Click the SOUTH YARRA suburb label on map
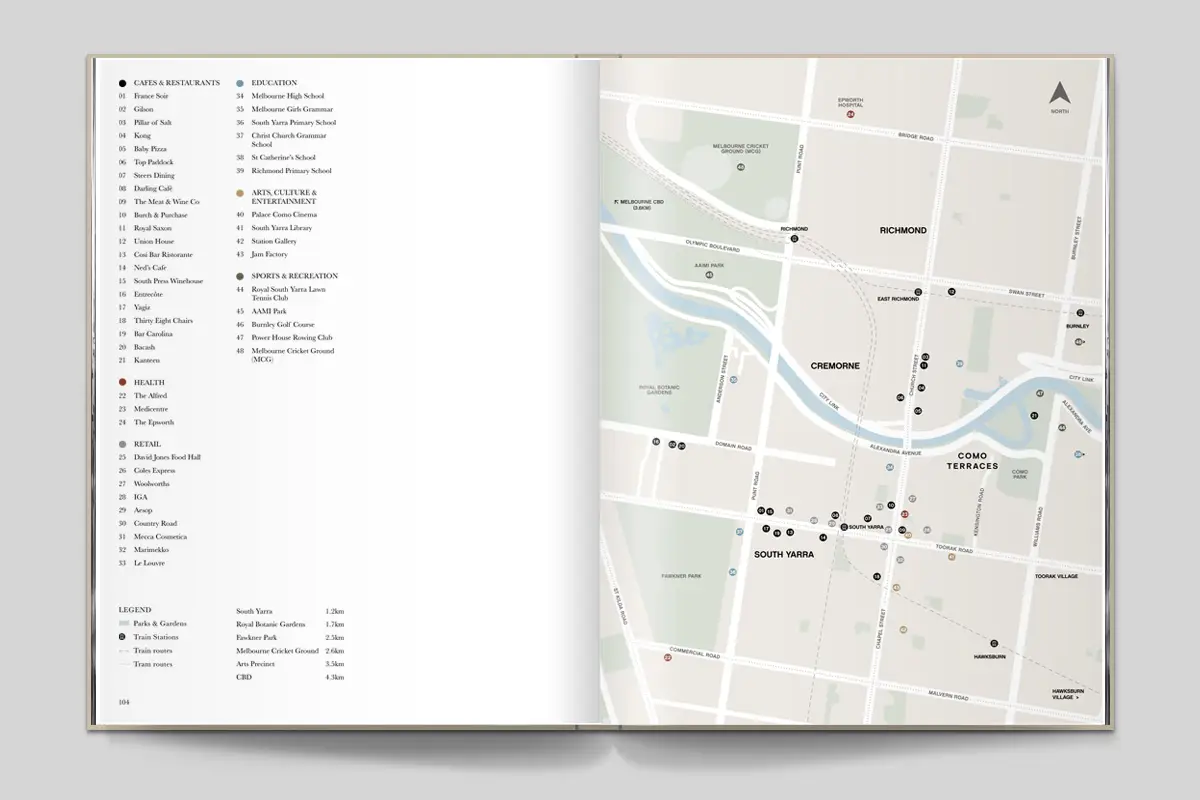Image resolution: width=1200 pixels, height=800 pixels. 784,554
